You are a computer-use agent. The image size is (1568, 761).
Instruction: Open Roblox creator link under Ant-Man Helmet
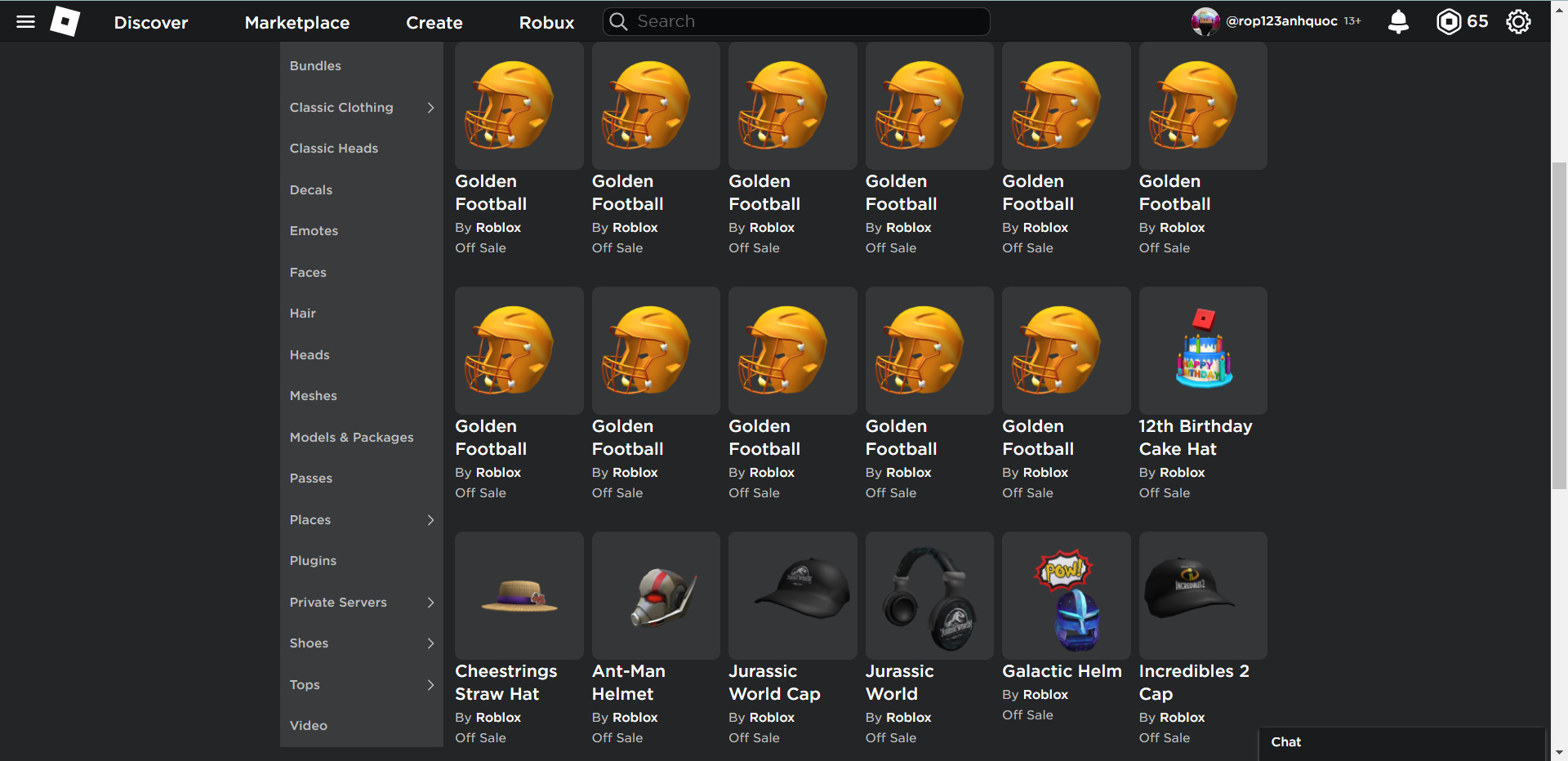[635, 718]
